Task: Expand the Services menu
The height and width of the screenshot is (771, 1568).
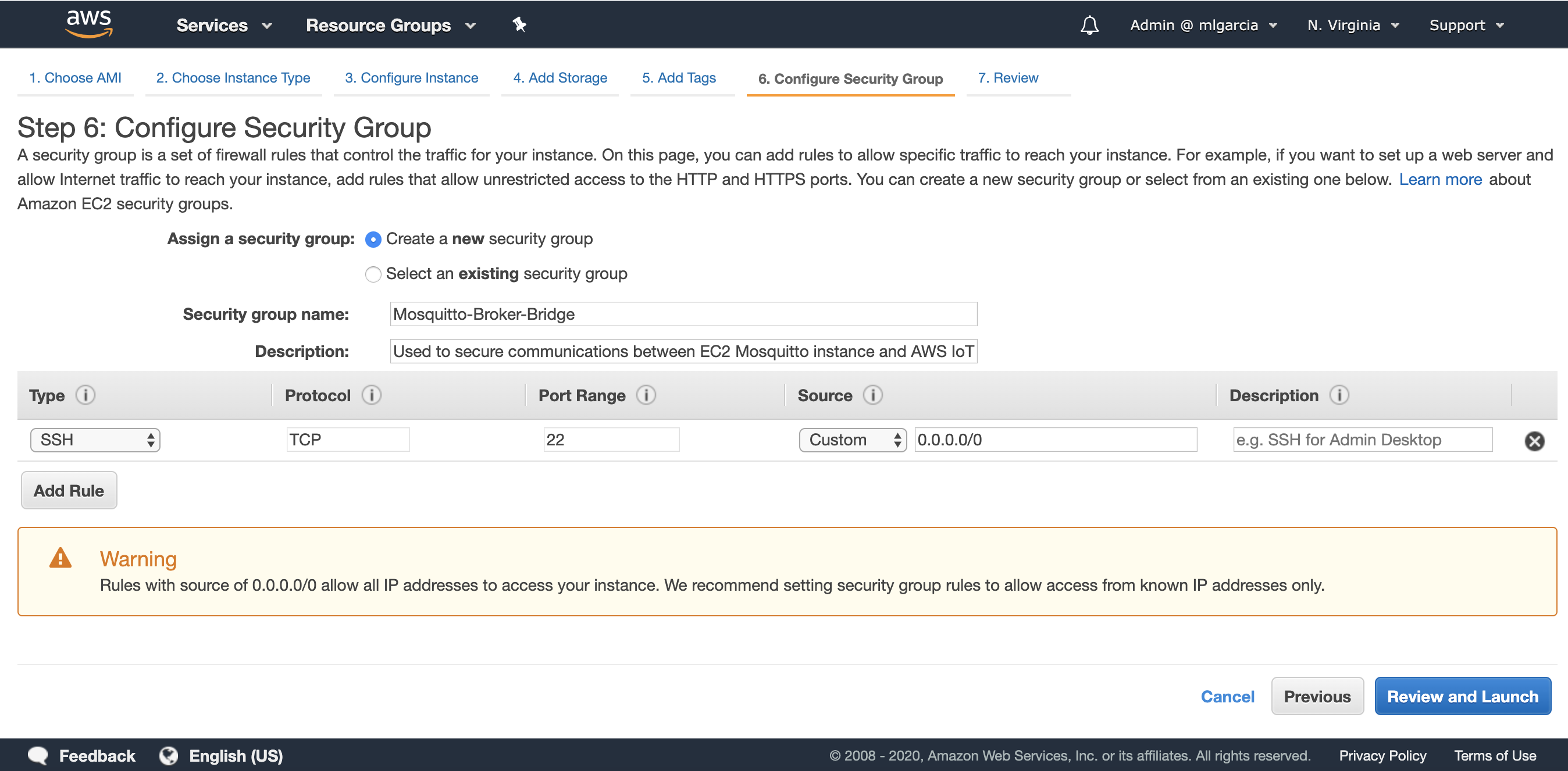Action: click(223, 25)
